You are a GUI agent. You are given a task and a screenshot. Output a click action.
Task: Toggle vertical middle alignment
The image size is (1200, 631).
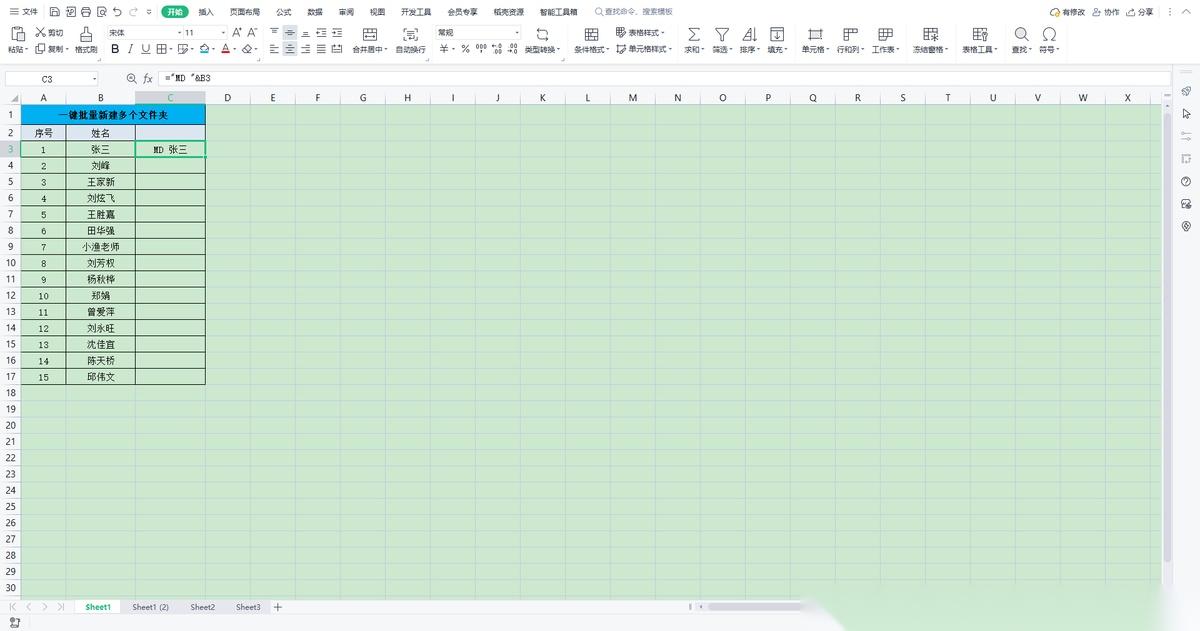289,33
